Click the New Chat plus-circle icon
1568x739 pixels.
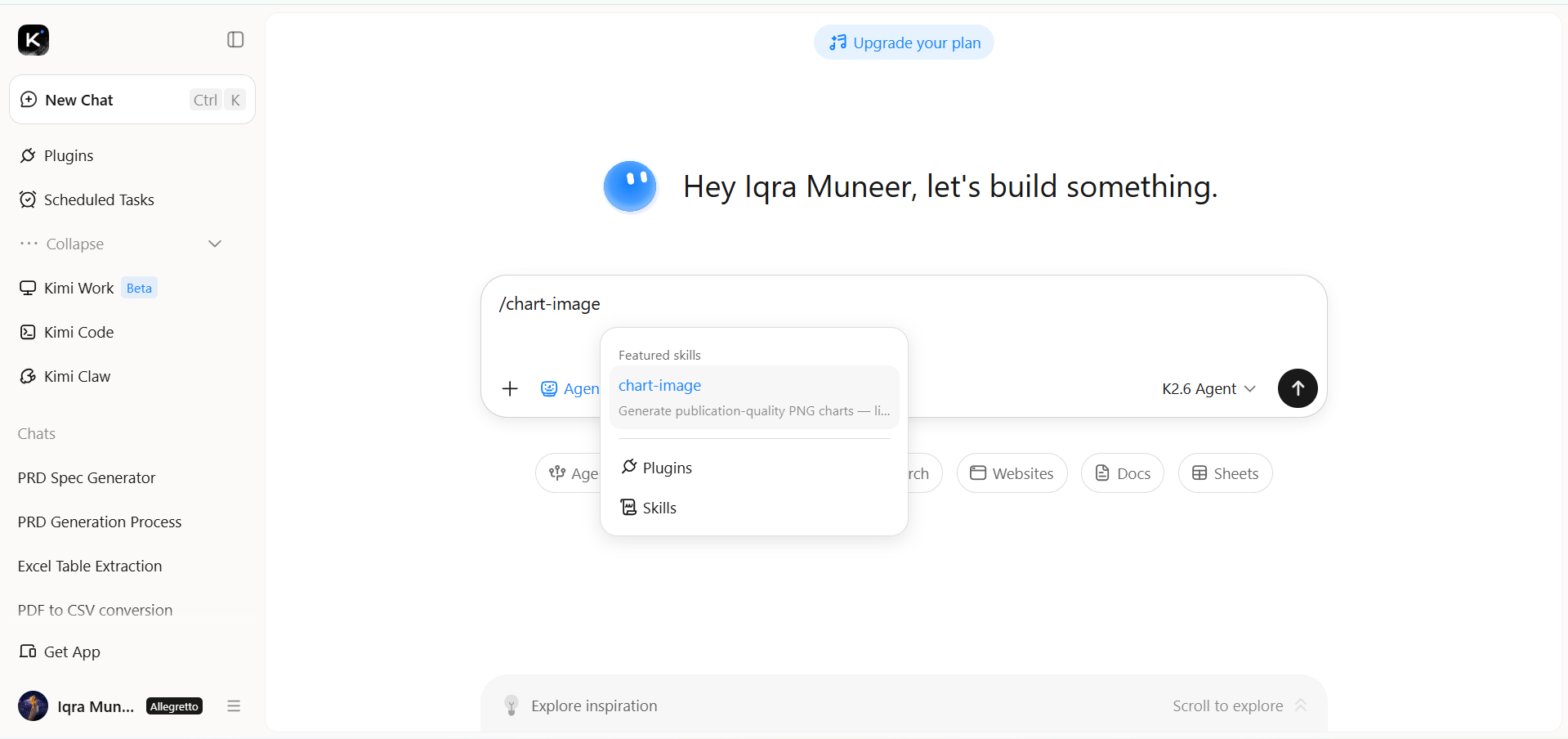pos(29,99)
